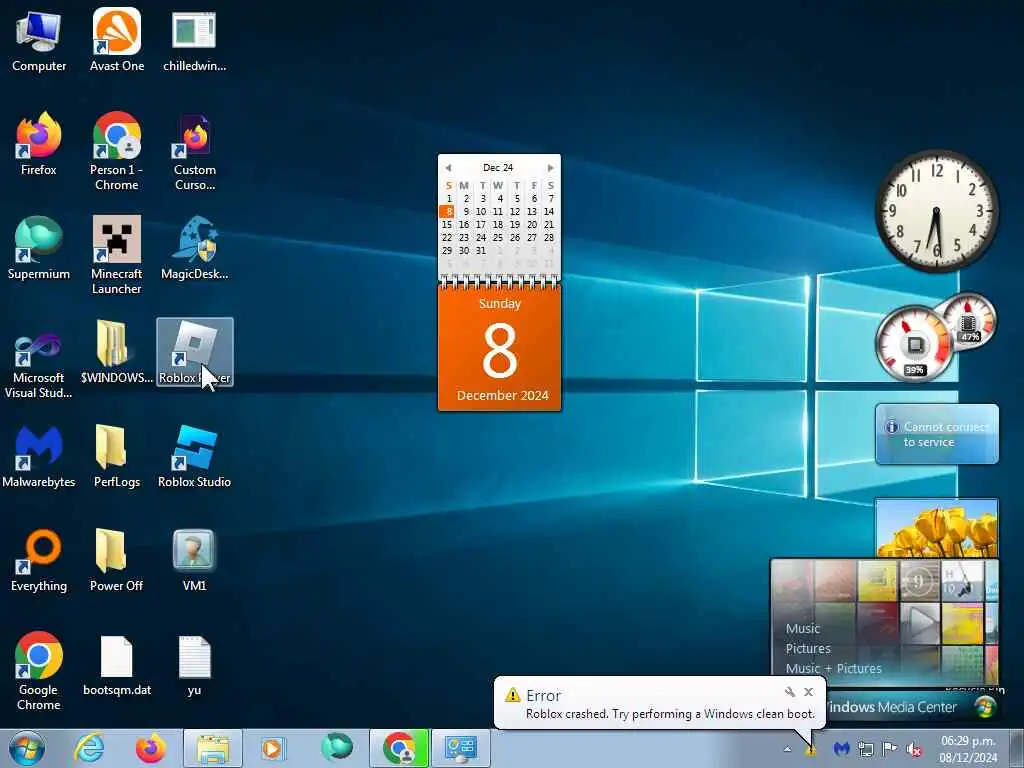Open Firefox from the taskbar

(151, 748)
